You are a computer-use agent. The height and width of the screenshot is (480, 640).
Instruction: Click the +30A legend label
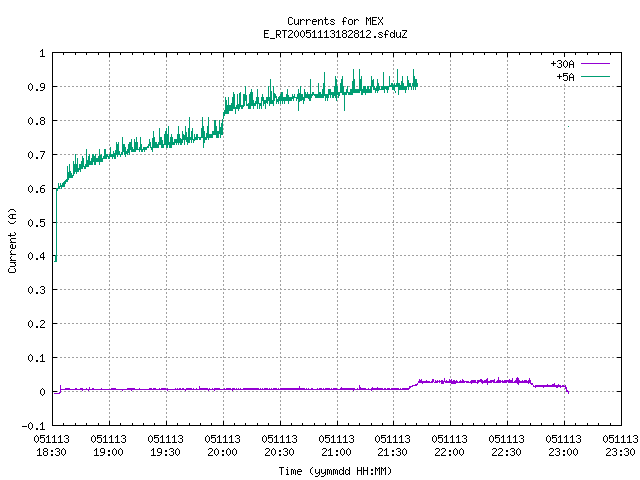pos(562,64)
